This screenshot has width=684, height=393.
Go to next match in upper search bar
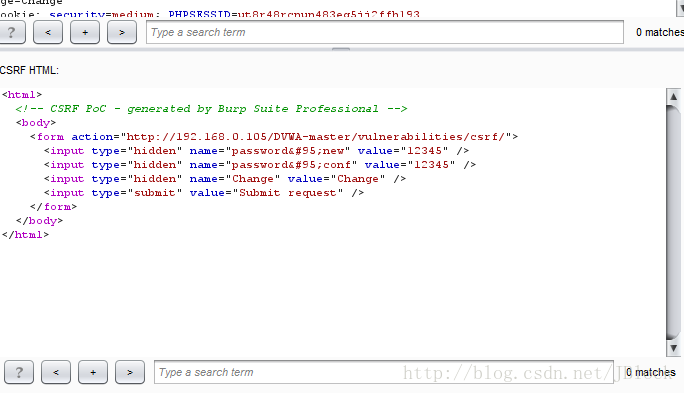(x=122, y=32)
